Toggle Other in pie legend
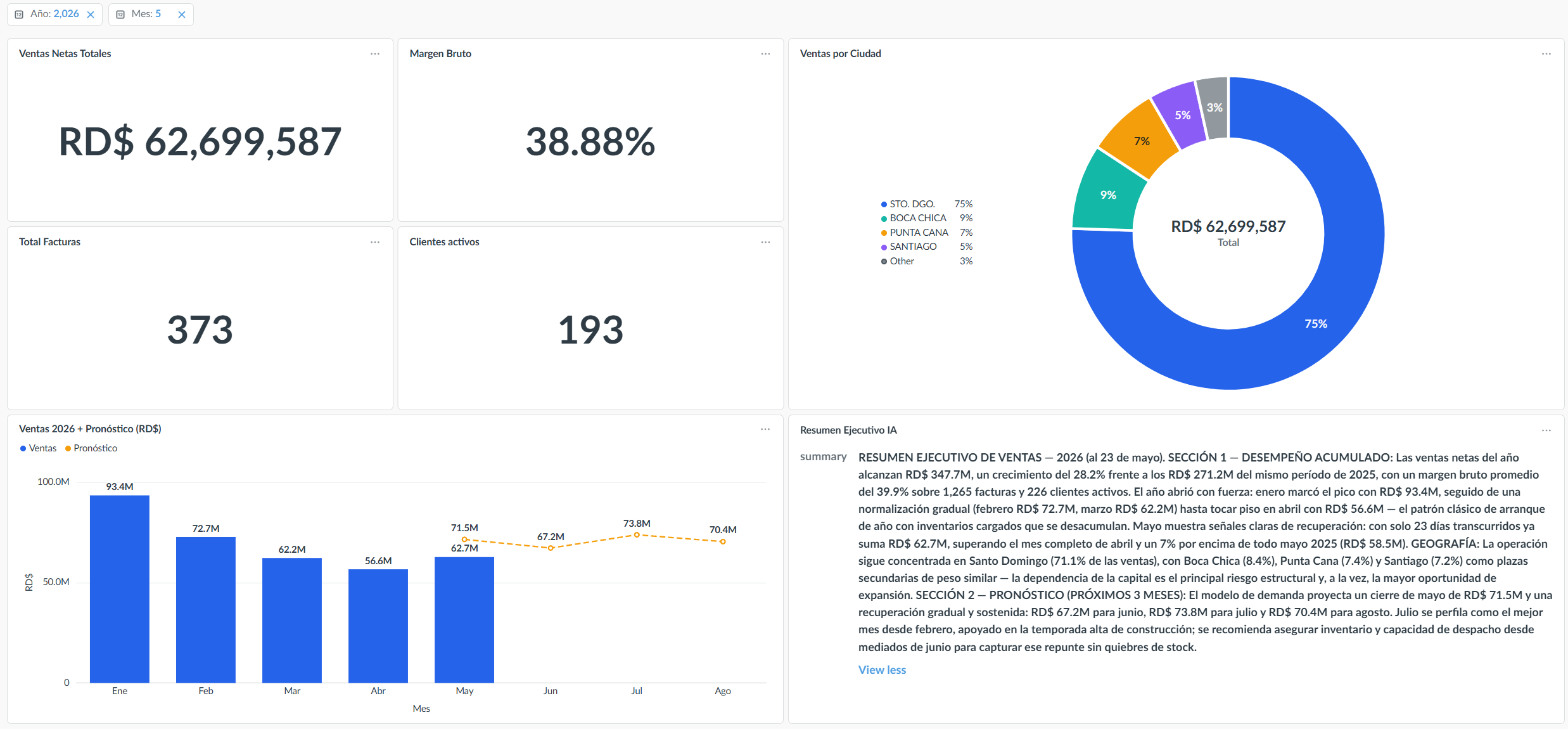Viewport: 1568px width, 729px height. pyautogui.click(x=926, y=261)
